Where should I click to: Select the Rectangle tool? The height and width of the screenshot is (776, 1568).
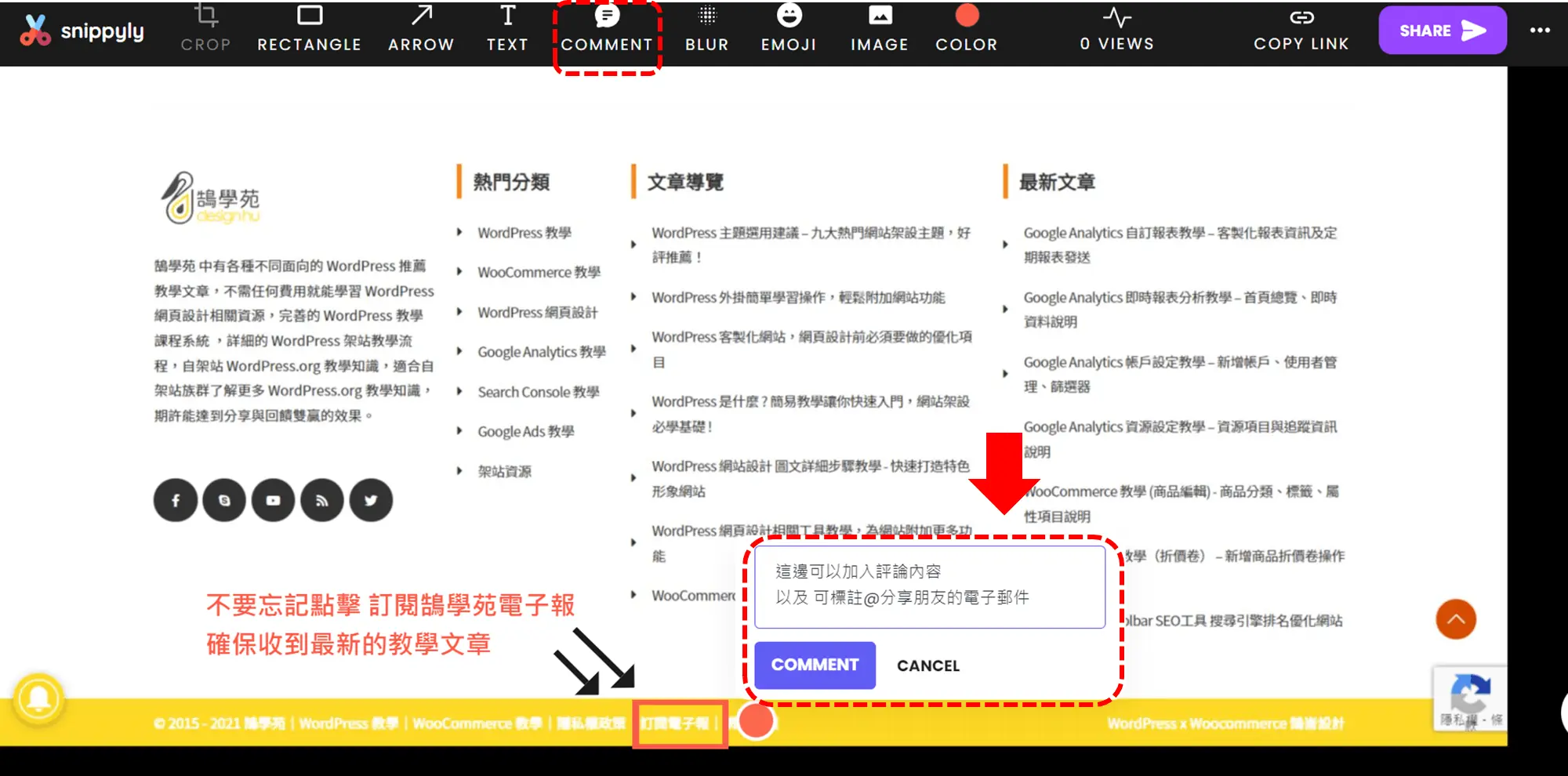point(310,27)
